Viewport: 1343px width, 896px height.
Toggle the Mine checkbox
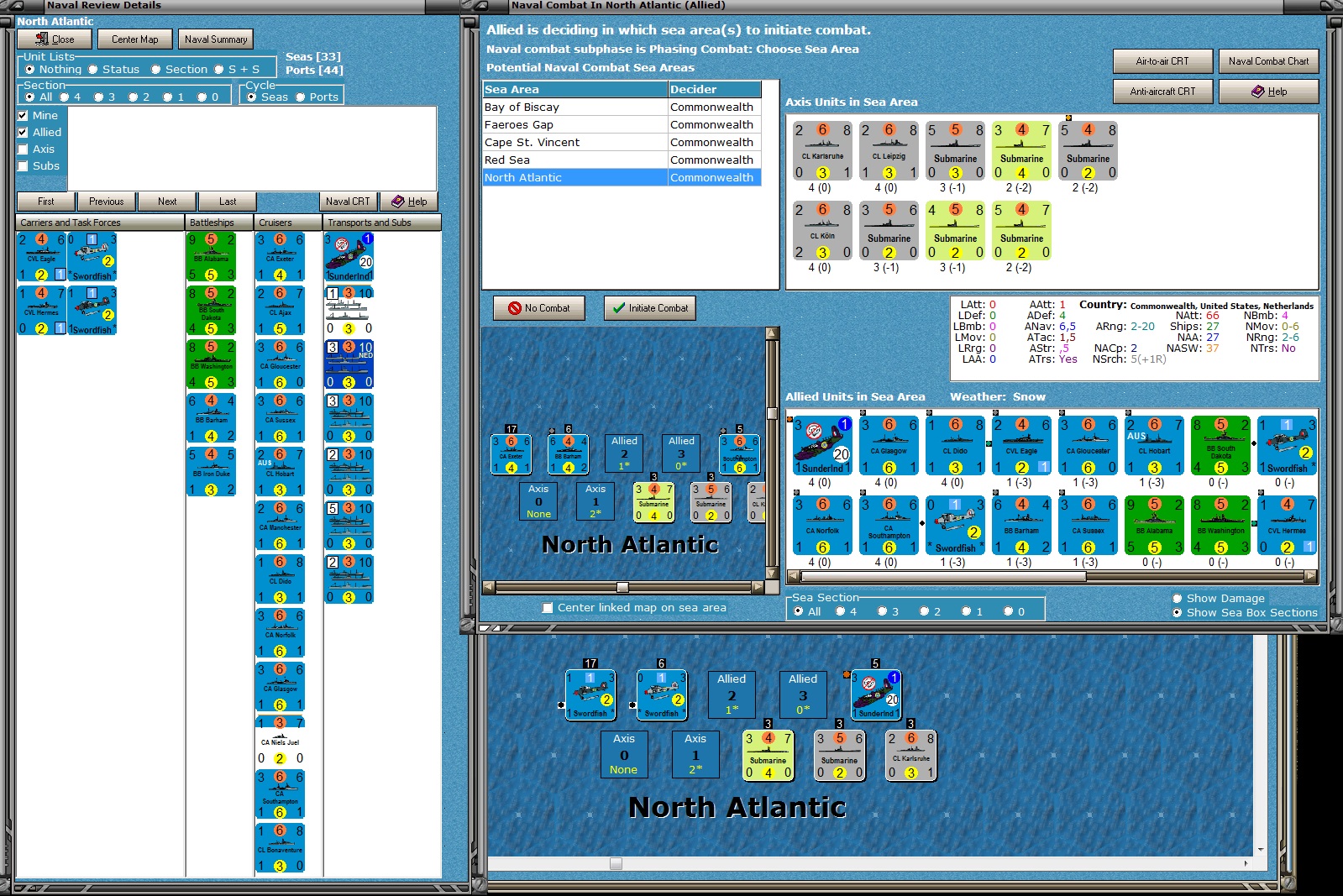pos(24,116)
